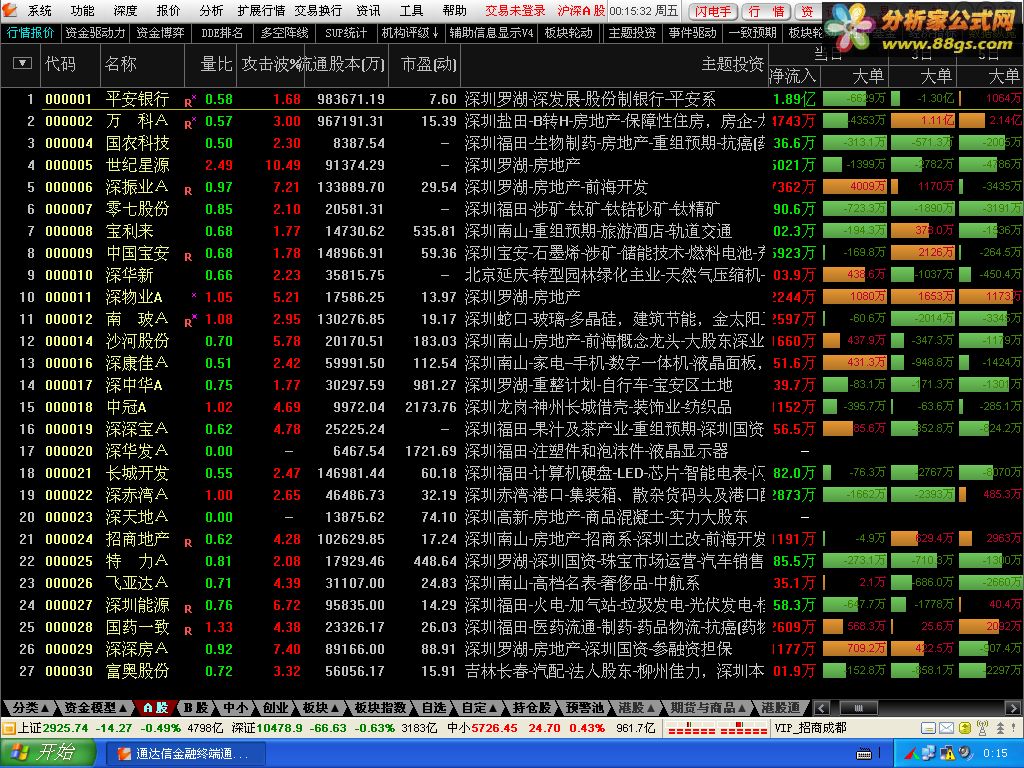Click the R marker beside 平安银行
Image resolution: width=1024 pixels, height=768 pixels.
pyautogui.click(x=188, y=103)
